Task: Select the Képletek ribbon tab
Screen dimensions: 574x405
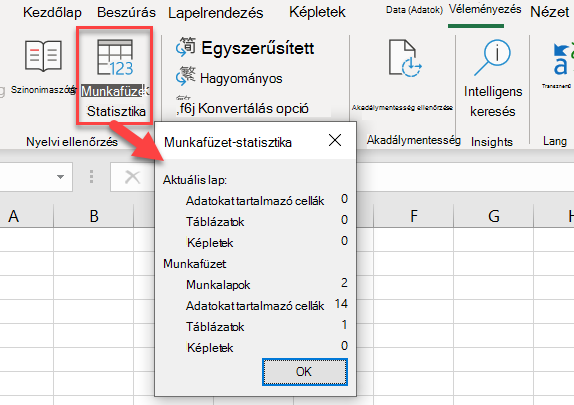Action: pyautogui.click(x=317, y=12)
